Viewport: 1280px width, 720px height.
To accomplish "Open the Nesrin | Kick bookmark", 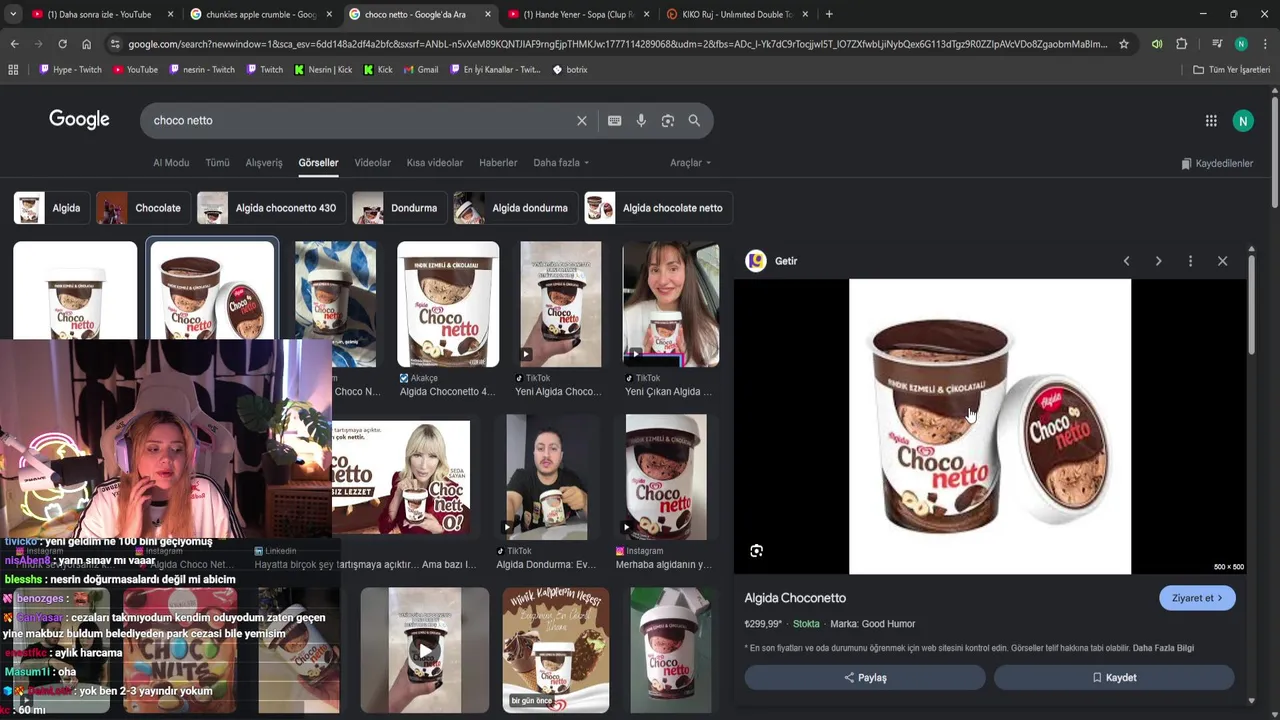I will pyautogui.click(x=322, y=70).
